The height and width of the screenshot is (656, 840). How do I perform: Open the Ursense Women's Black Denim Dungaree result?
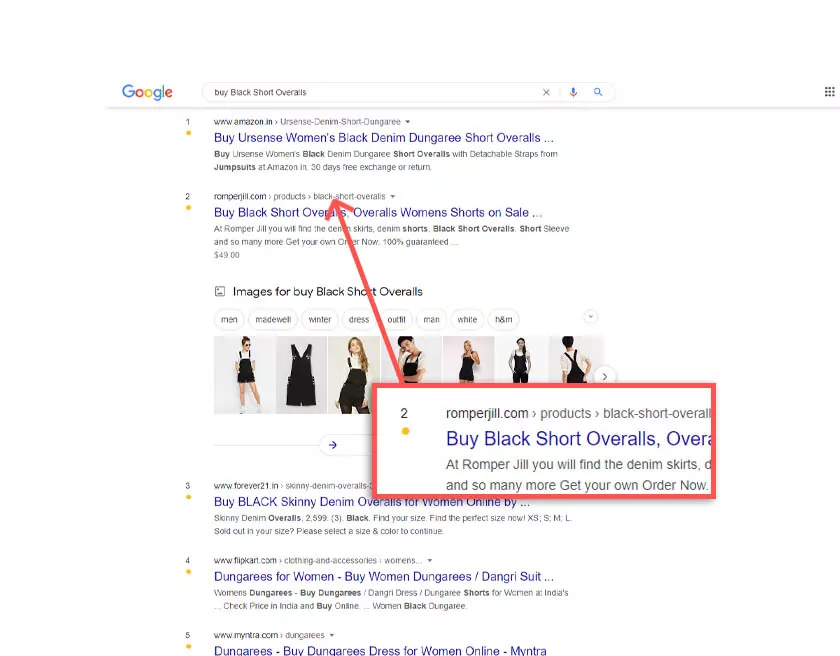pyautogui.click(x=383, y=138)
